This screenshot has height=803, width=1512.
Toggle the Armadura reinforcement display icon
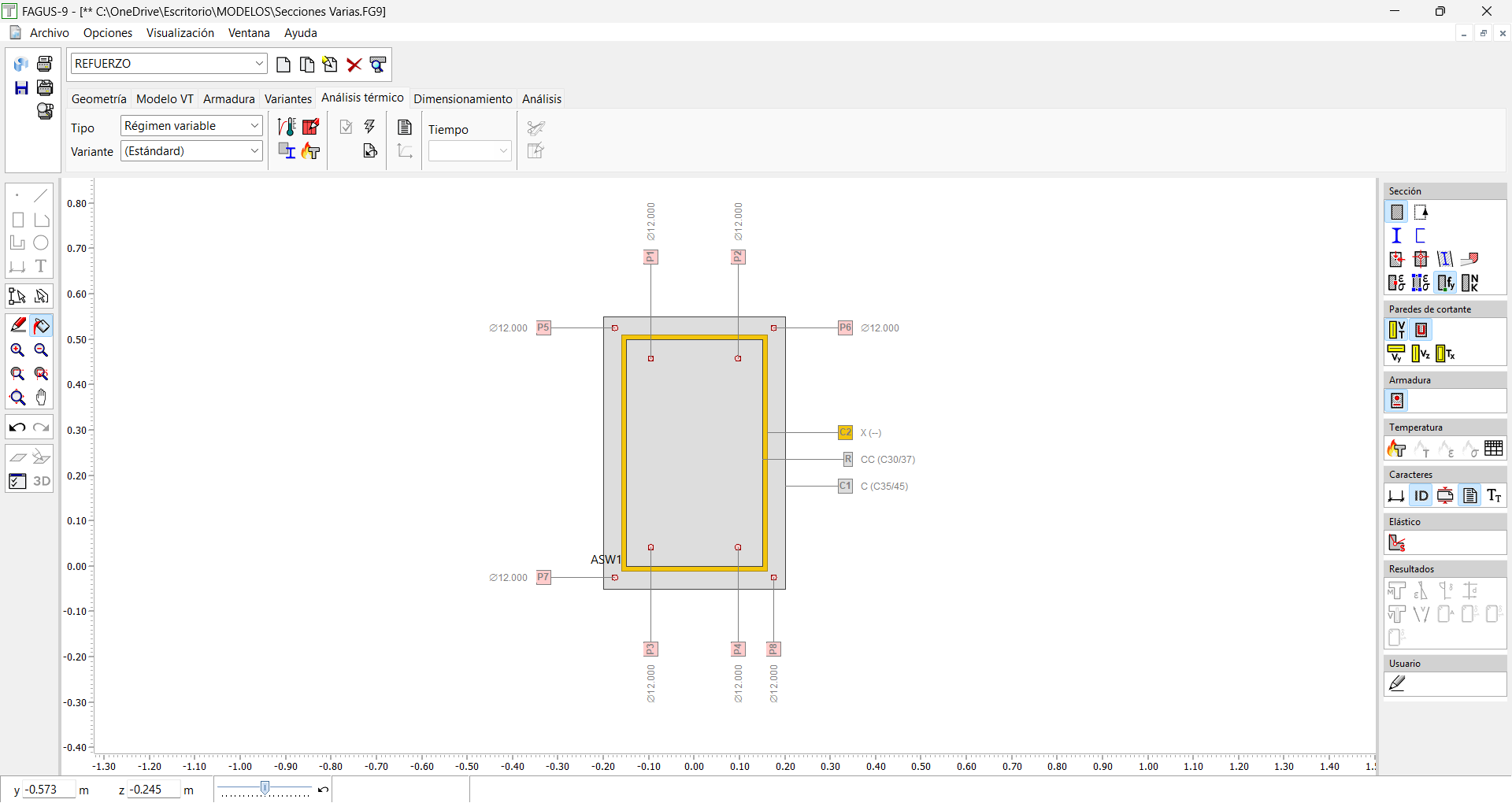(x=1397, y=401)
